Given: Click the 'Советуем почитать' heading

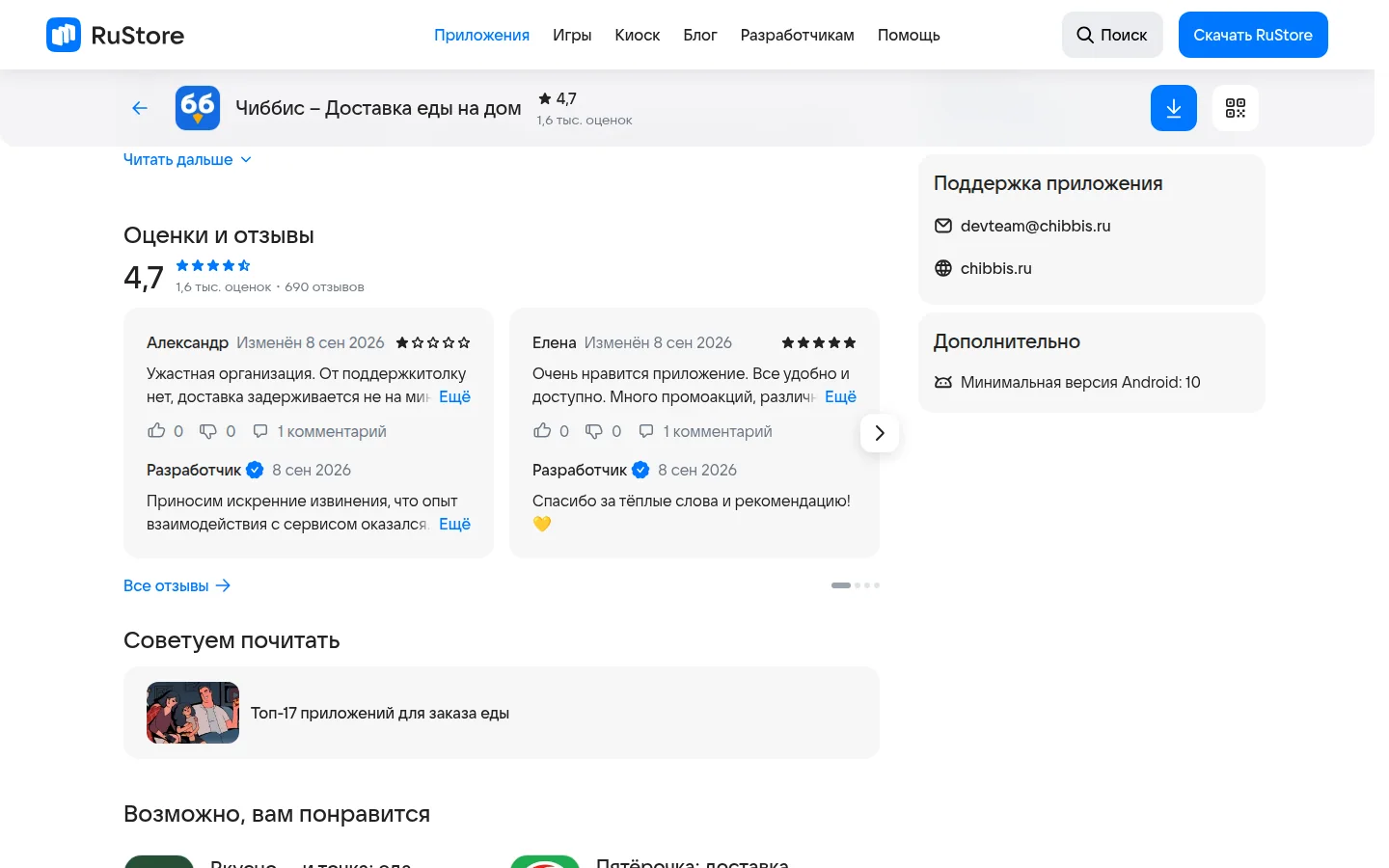Looking at the screenshot, I should click(x=231, y=640).
